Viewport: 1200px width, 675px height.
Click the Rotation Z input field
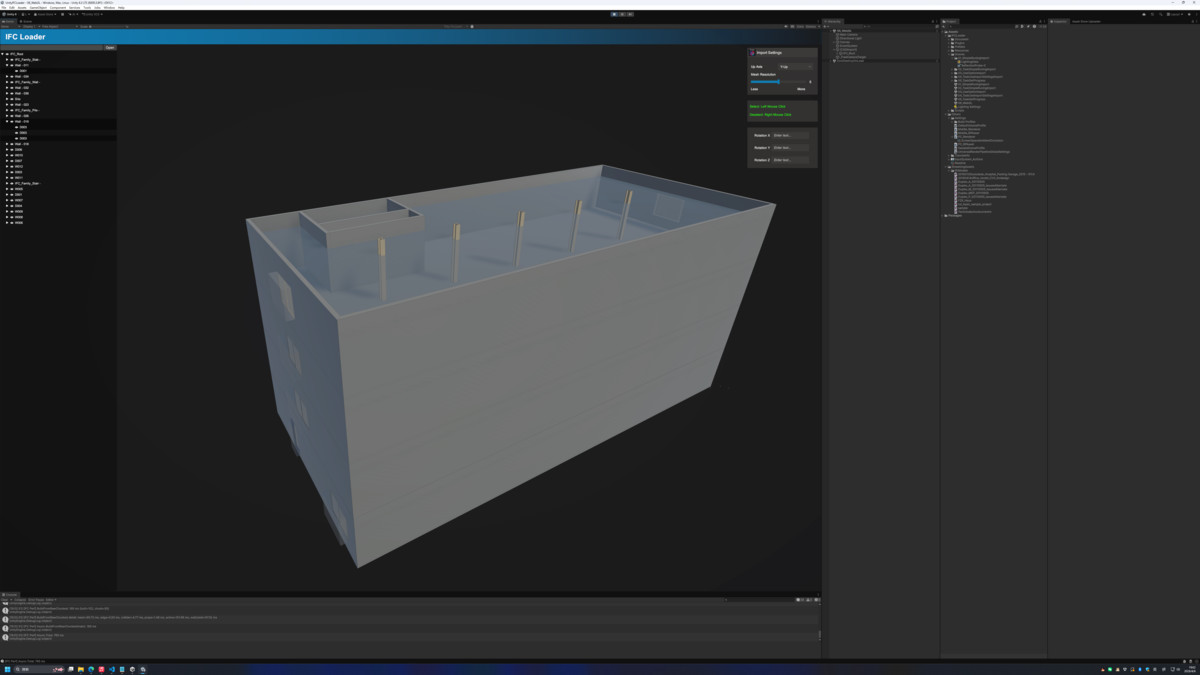(x=790, y=160)
